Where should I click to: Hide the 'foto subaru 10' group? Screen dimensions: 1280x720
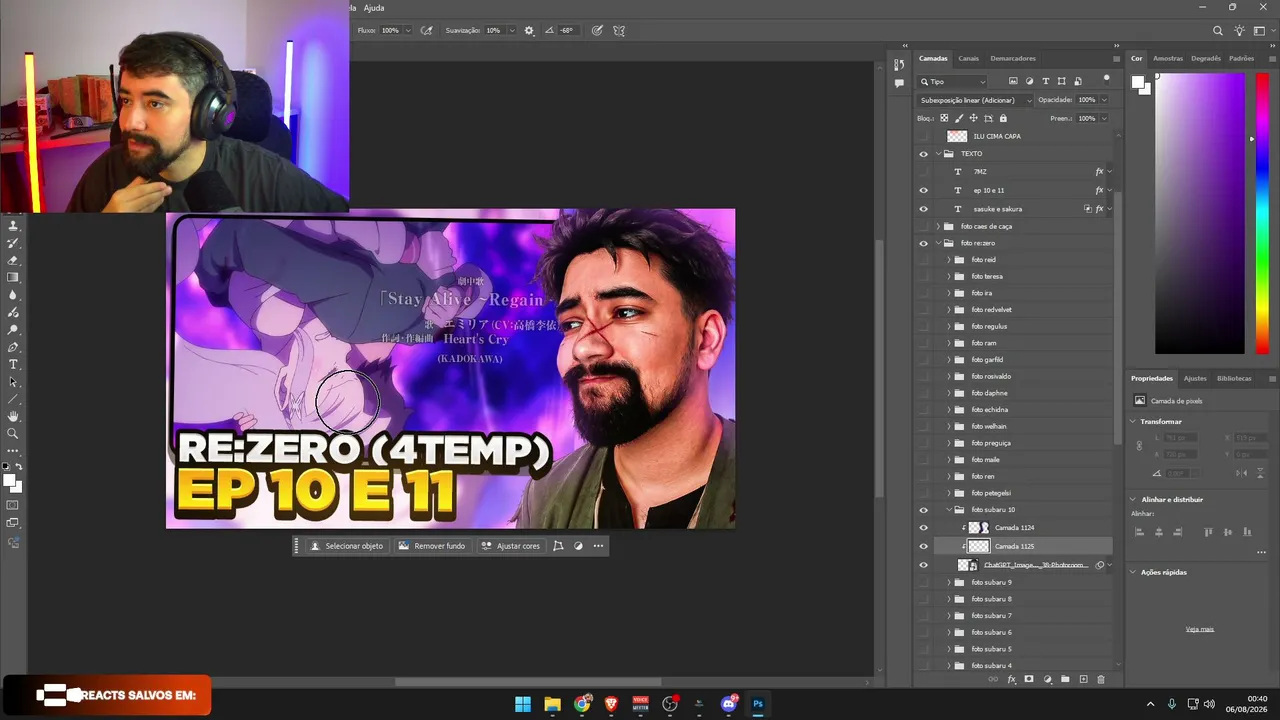coord(923,510)
